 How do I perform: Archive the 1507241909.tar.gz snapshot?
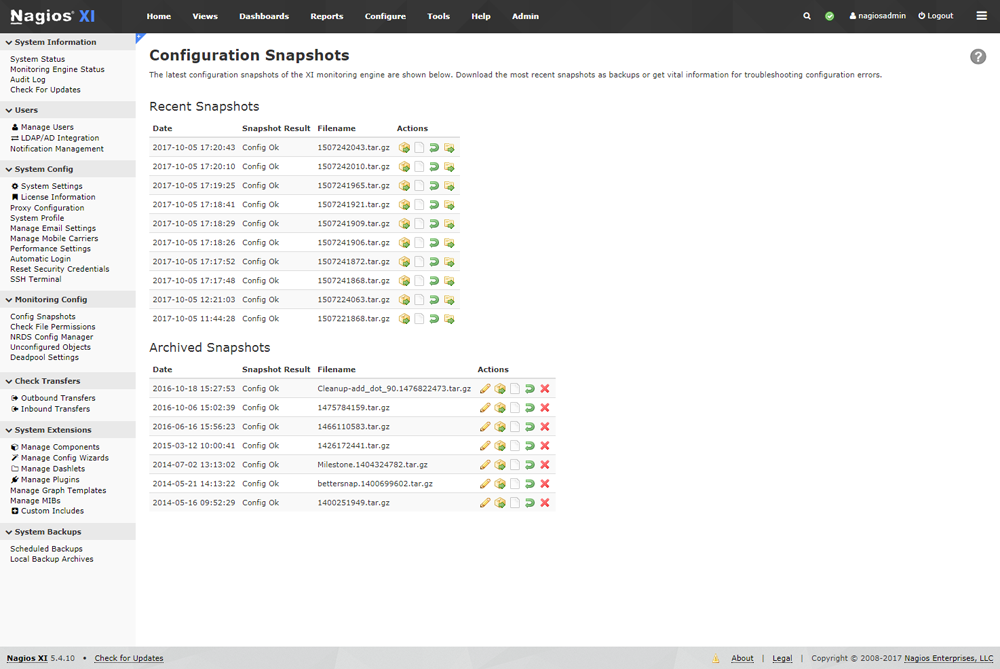tap(449, 224)
